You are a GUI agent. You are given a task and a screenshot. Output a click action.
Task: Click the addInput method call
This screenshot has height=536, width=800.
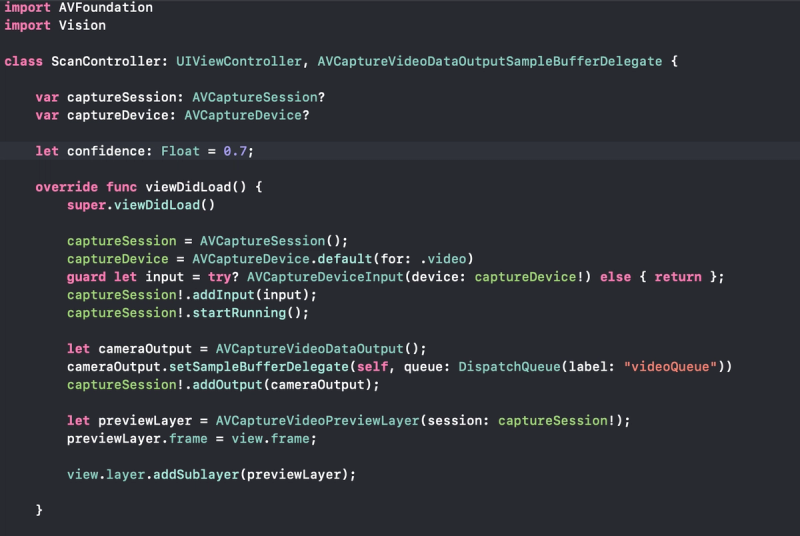(223, 295)
